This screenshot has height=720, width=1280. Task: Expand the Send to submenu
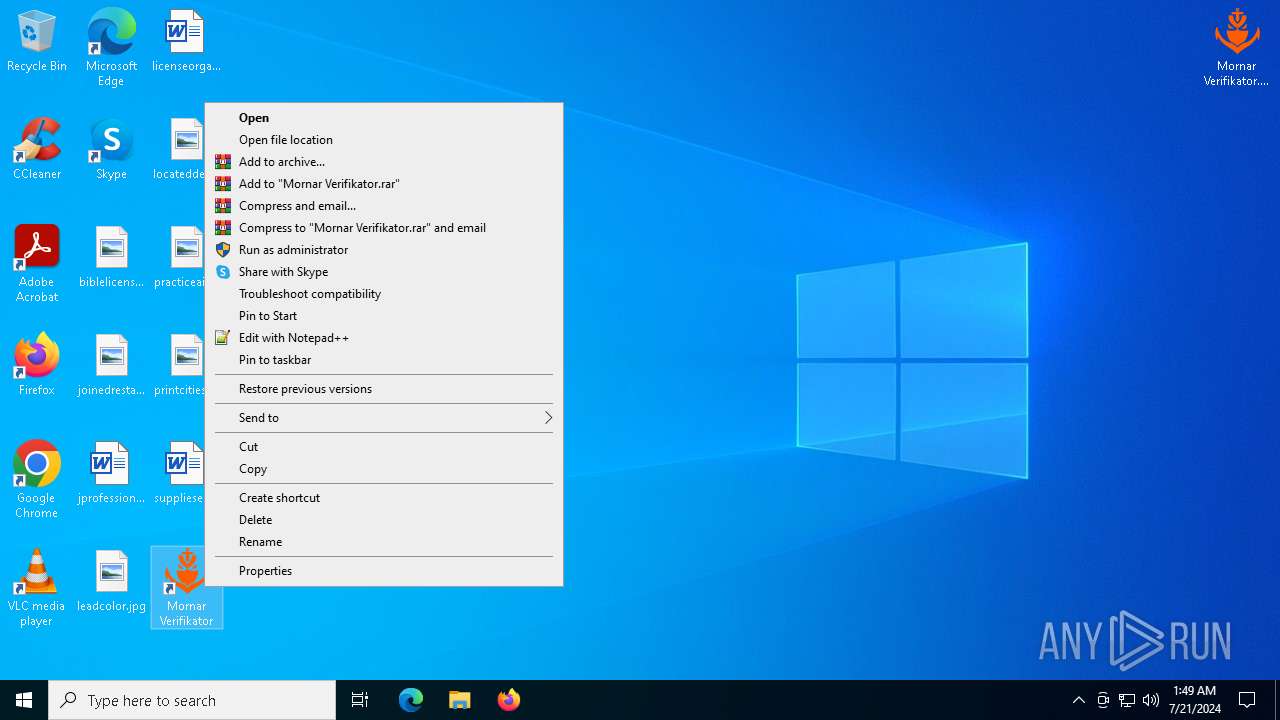point(384,418)
